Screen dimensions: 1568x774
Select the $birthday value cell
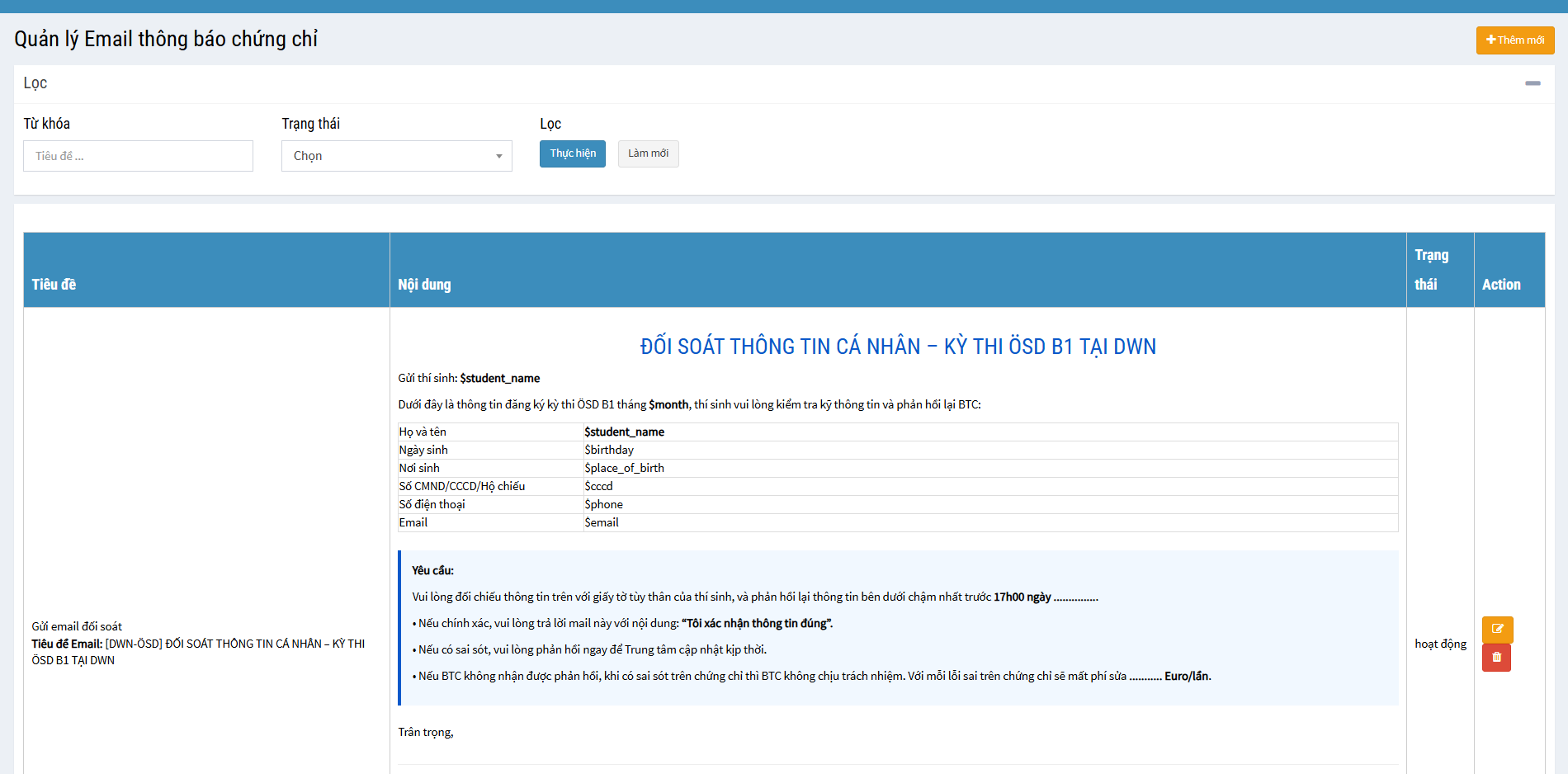[609, 450]
